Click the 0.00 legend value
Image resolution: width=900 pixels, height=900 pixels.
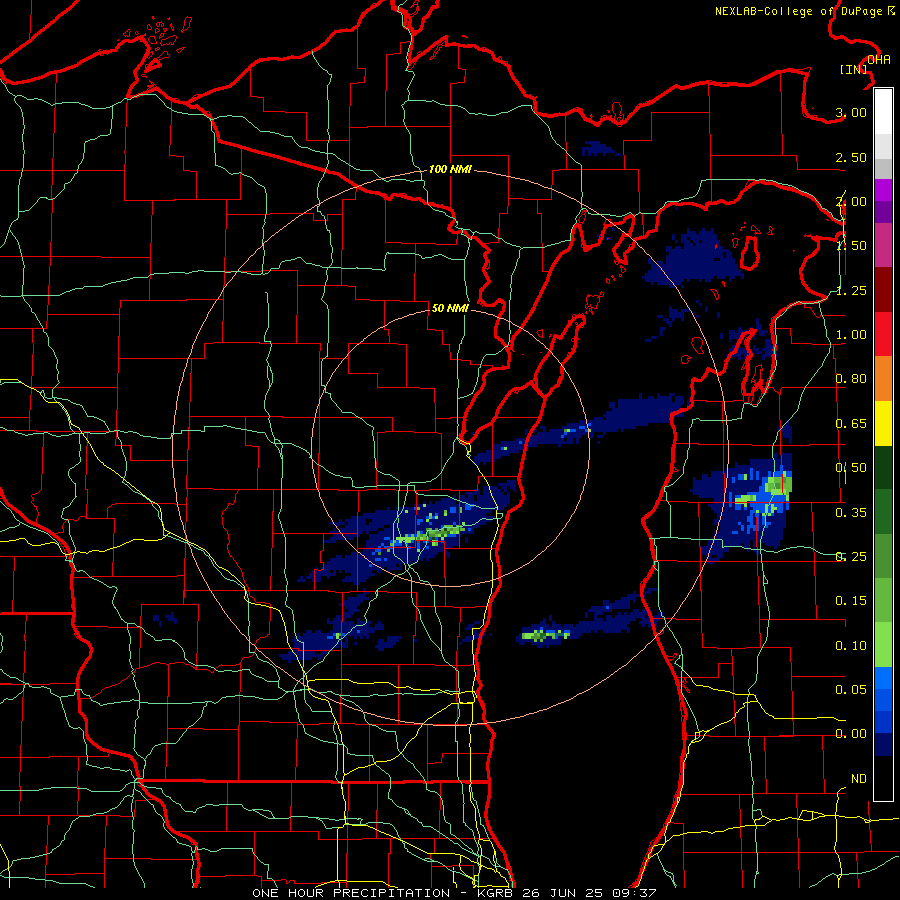851,734
